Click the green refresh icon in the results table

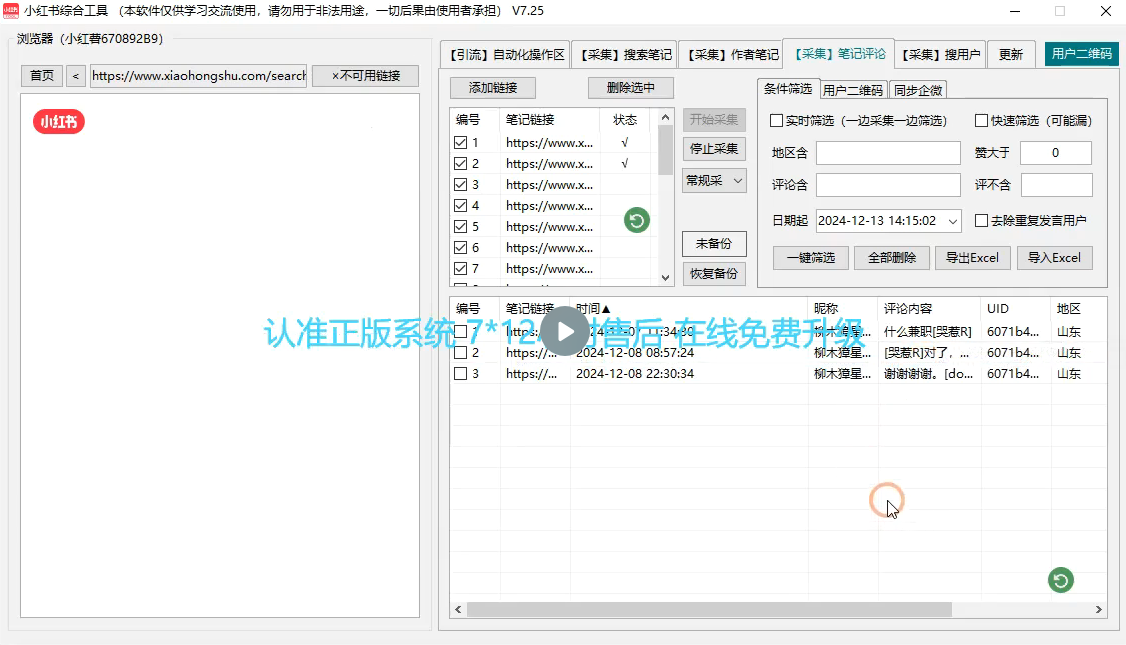pyautogui.click(x=1061, y=580)
